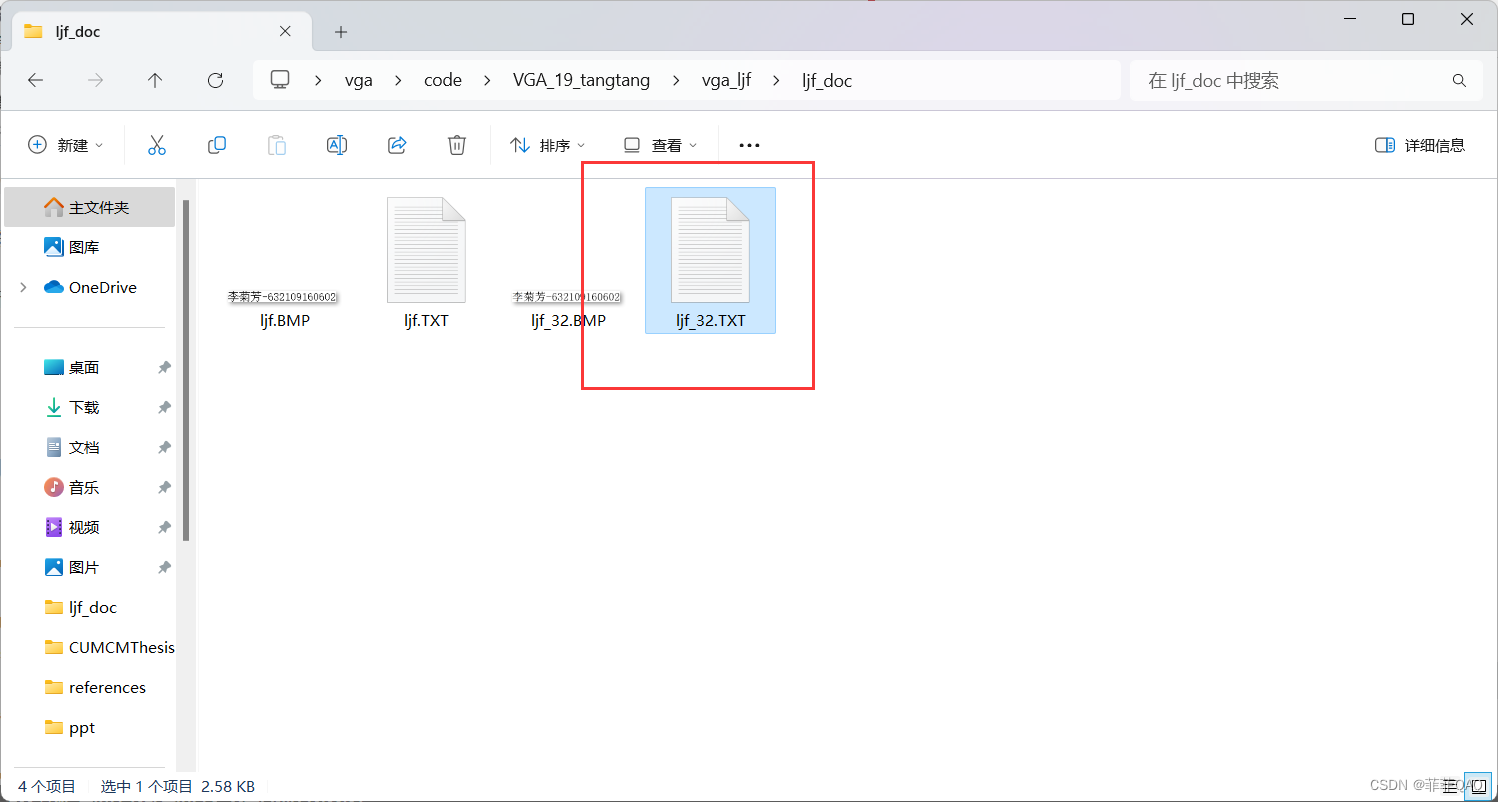1498x802 pixels.
Task: Expand chevron after vga_ljf in path
Action: 777,81
